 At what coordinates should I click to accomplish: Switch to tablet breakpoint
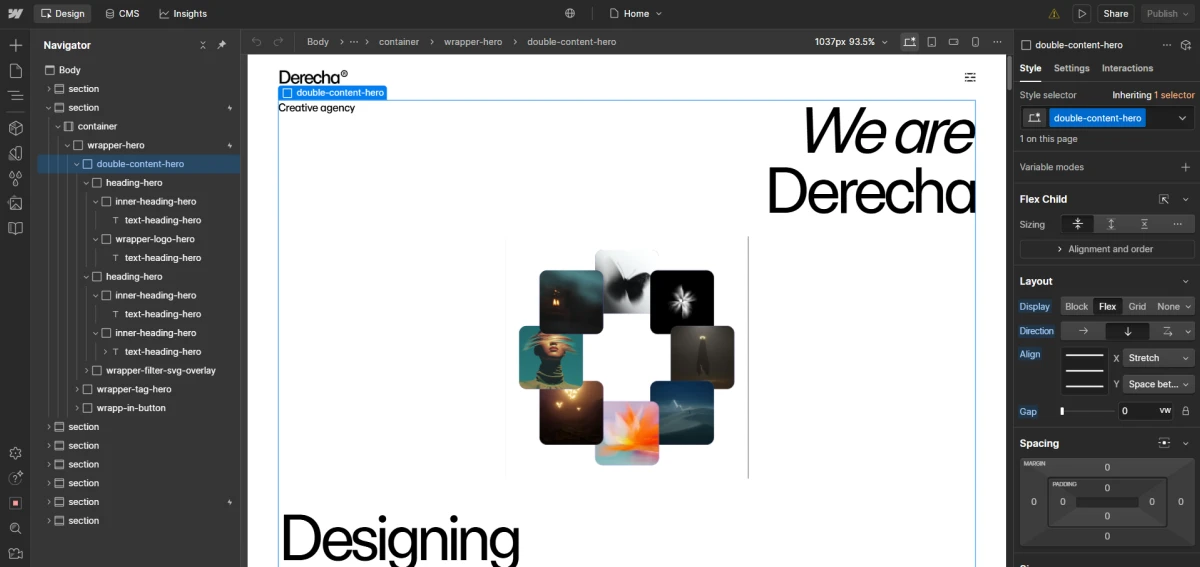(x=931, y=42)
